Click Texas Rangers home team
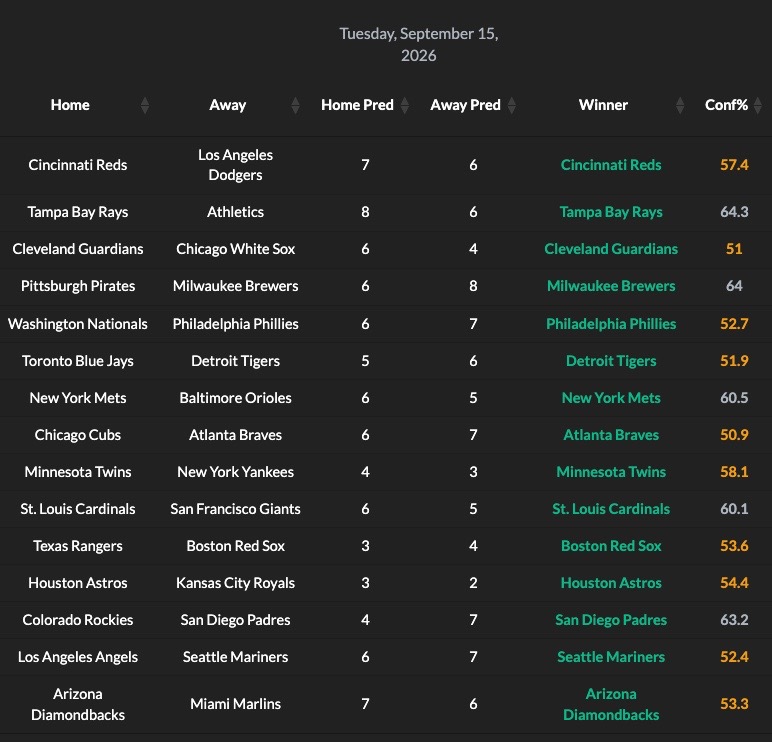 78,546
